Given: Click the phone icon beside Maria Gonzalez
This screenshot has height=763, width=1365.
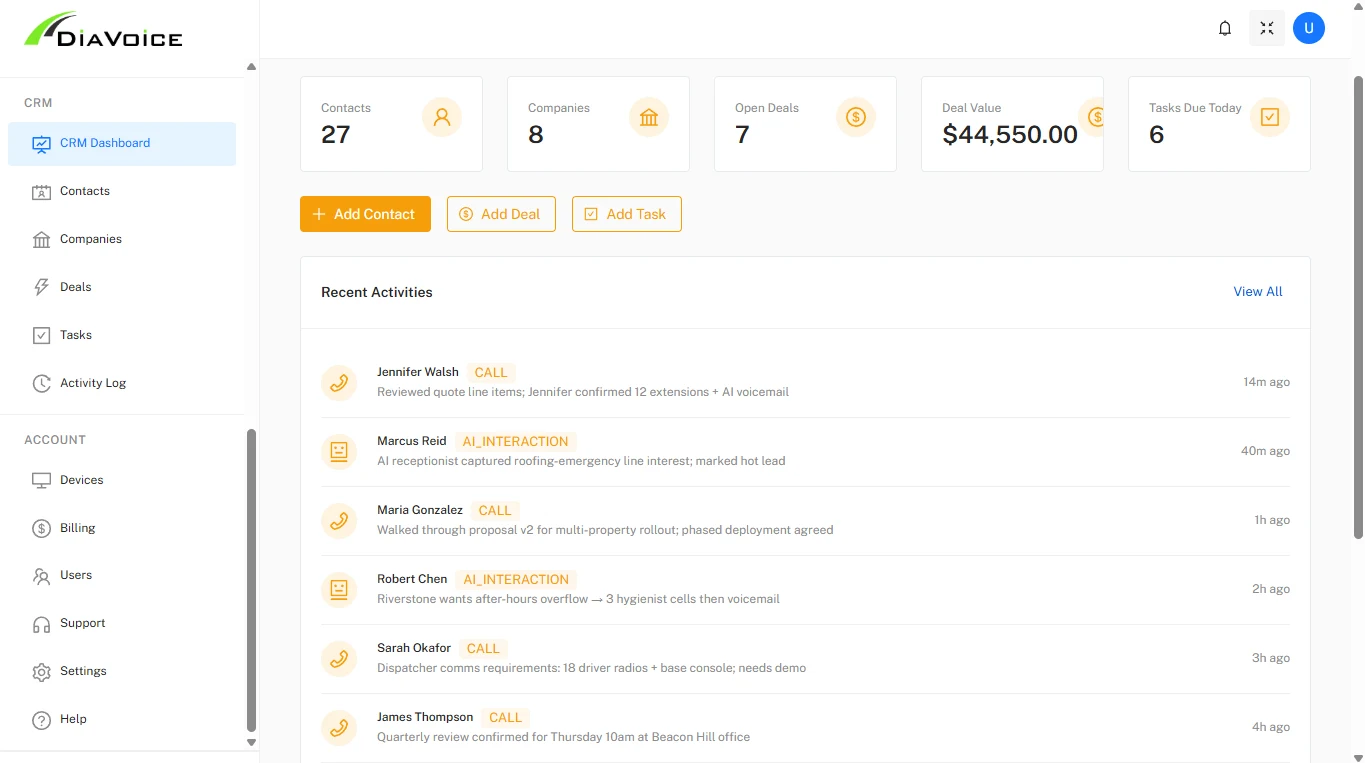Looking at the screenshot, I should tap(339, 520).
